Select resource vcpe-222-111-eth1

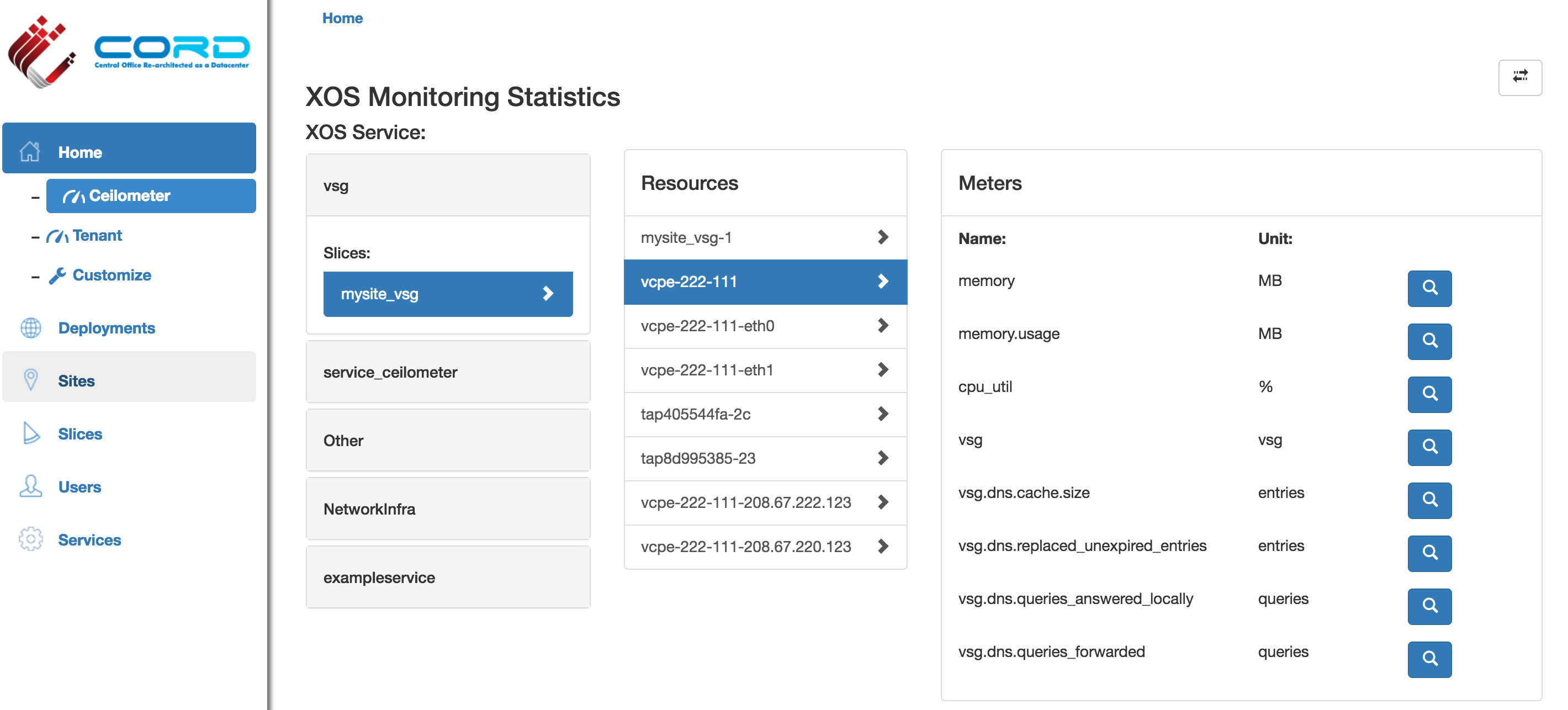[766, 370]
